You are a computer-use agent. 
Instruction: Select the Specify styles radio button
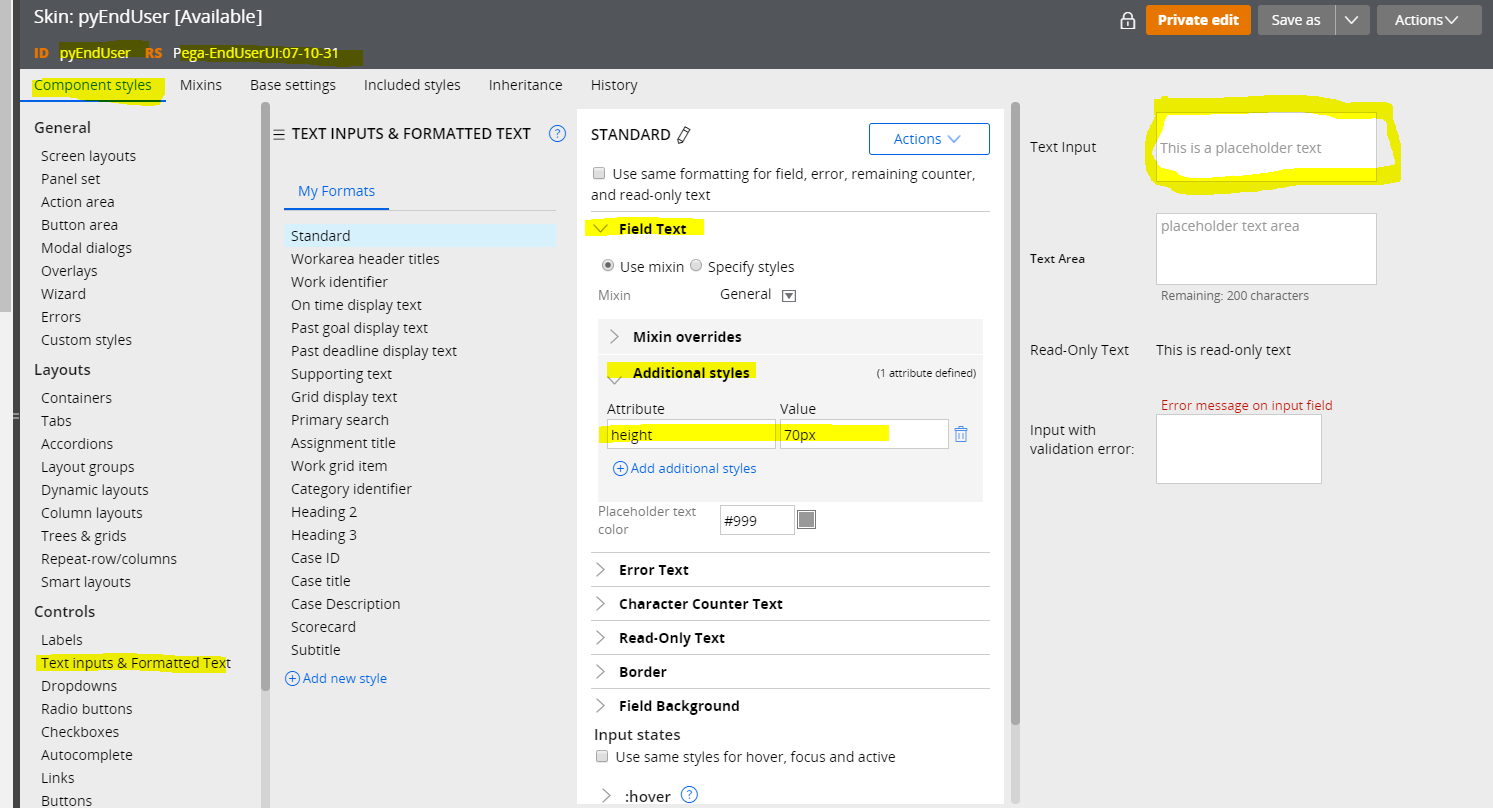[x=697, y=266]
